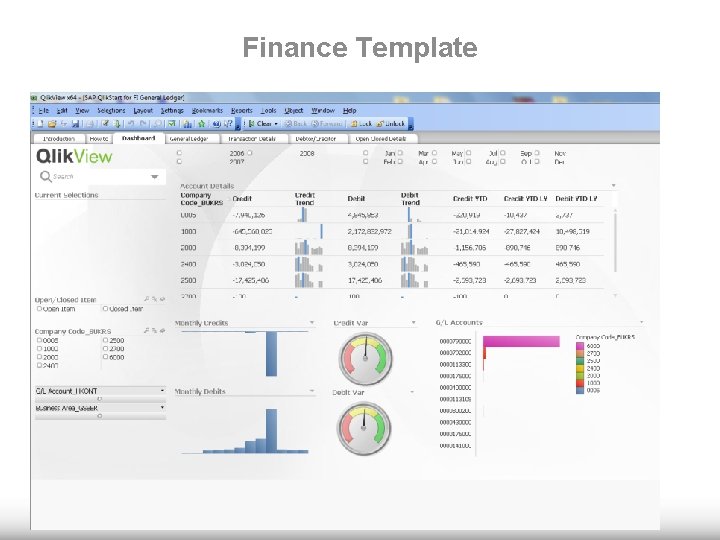Click the magnifier icon in the QlikView search box
The image size is (720, 540).
pos(45,176)
